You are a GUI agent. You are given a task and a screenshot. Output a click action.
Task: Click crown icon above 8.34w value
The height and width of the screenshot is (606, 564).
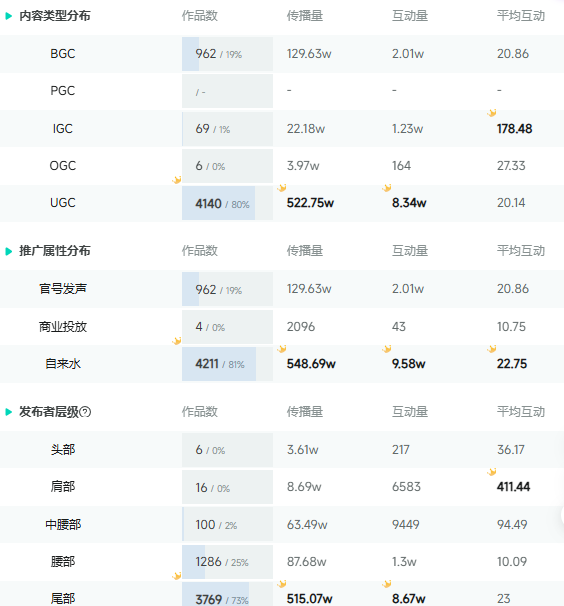[387, 187]
